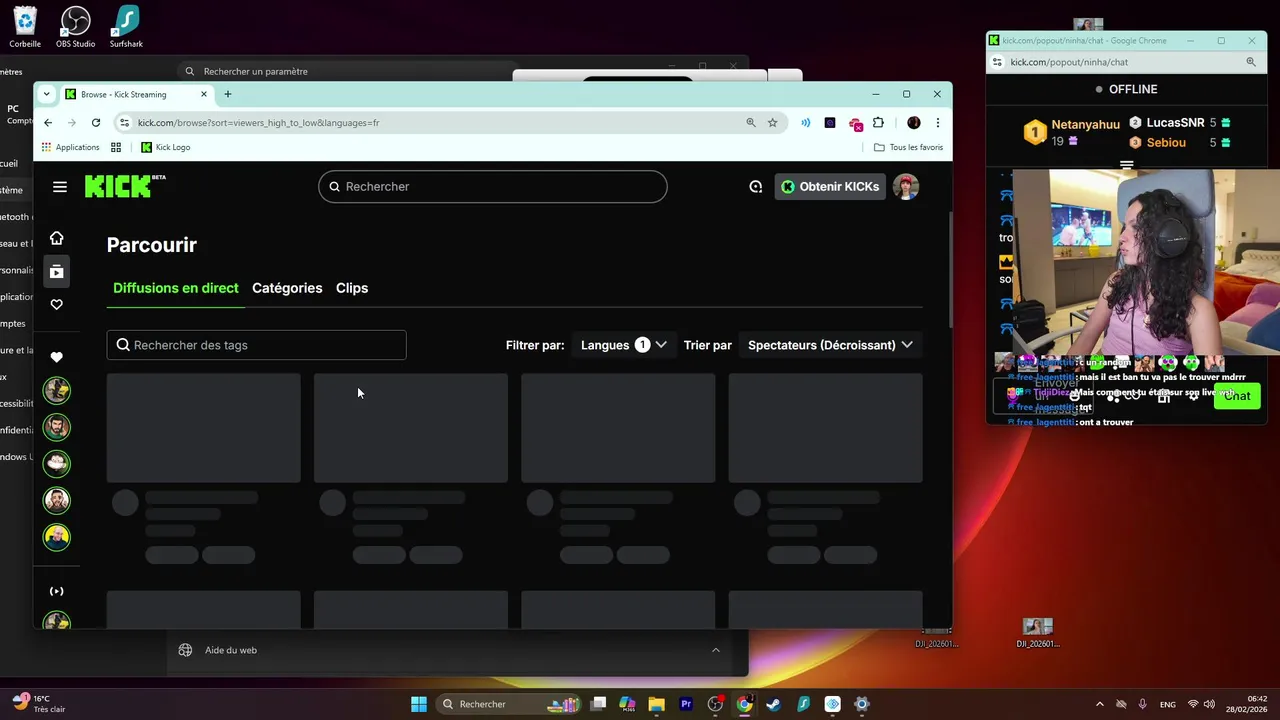This screenshot has height=720, width=1280.
Task: Bookmark this page with the star icon
Action: tap(773, 123)
